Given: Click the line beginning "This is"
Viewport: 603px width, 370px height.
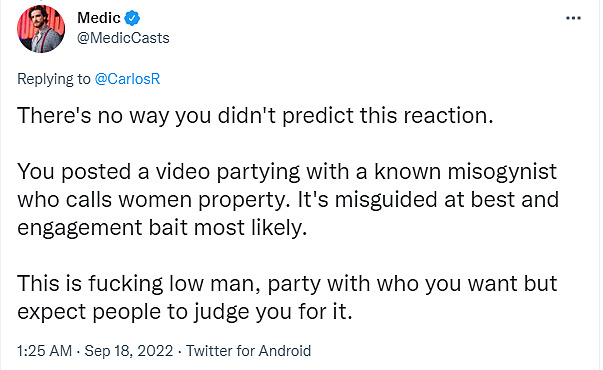Looking at the screenshot, I should coord(287,283).
